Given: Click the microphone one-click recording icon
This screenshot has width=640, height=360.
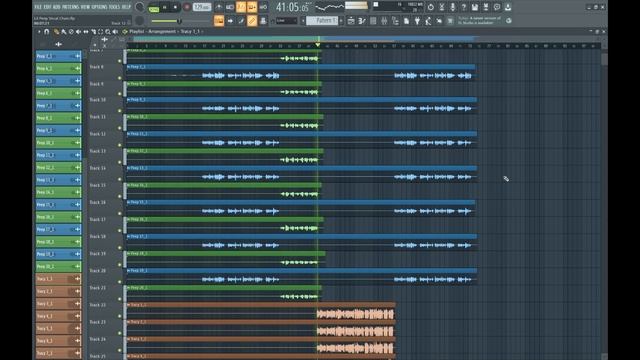Looking at the screenshot, I should tap(453, 7).
